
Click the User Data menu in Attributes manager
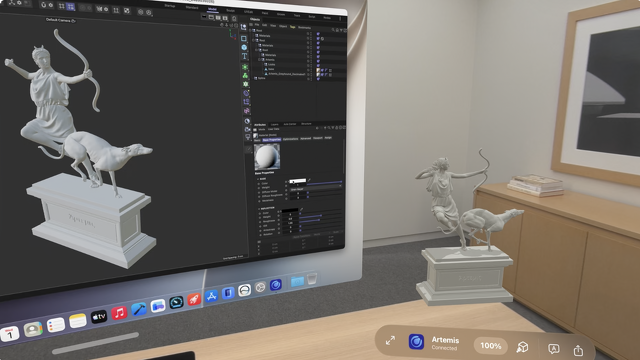coord(273,129)
